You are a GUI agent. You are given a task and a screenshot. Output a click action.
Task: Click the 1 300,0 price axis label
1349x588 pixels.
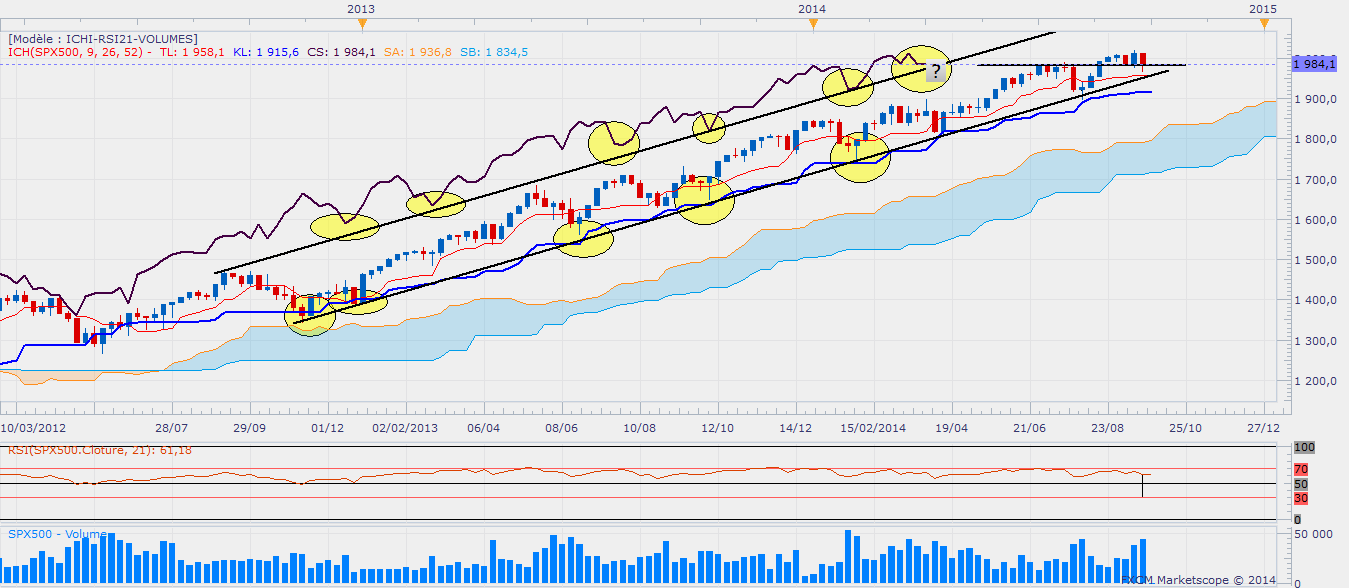(1317, 341)
